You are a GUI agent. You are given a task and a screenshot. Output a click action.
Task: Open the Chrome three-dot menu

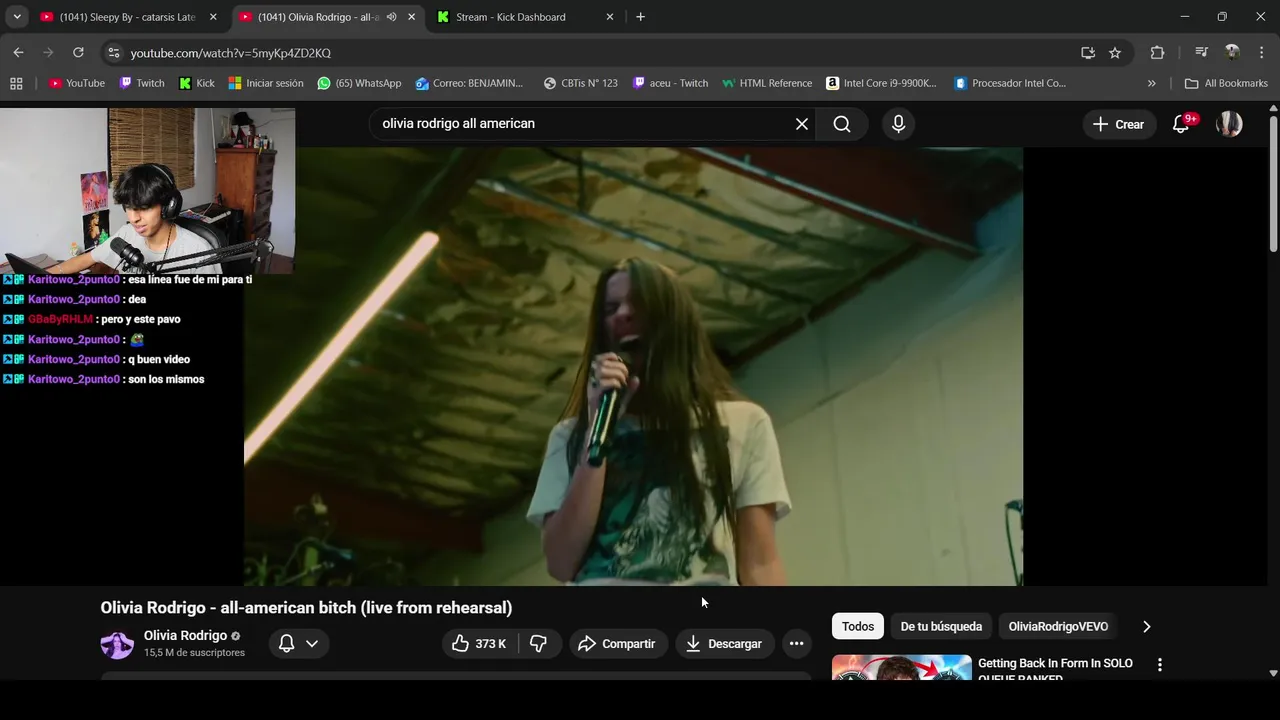point(1261,53)
